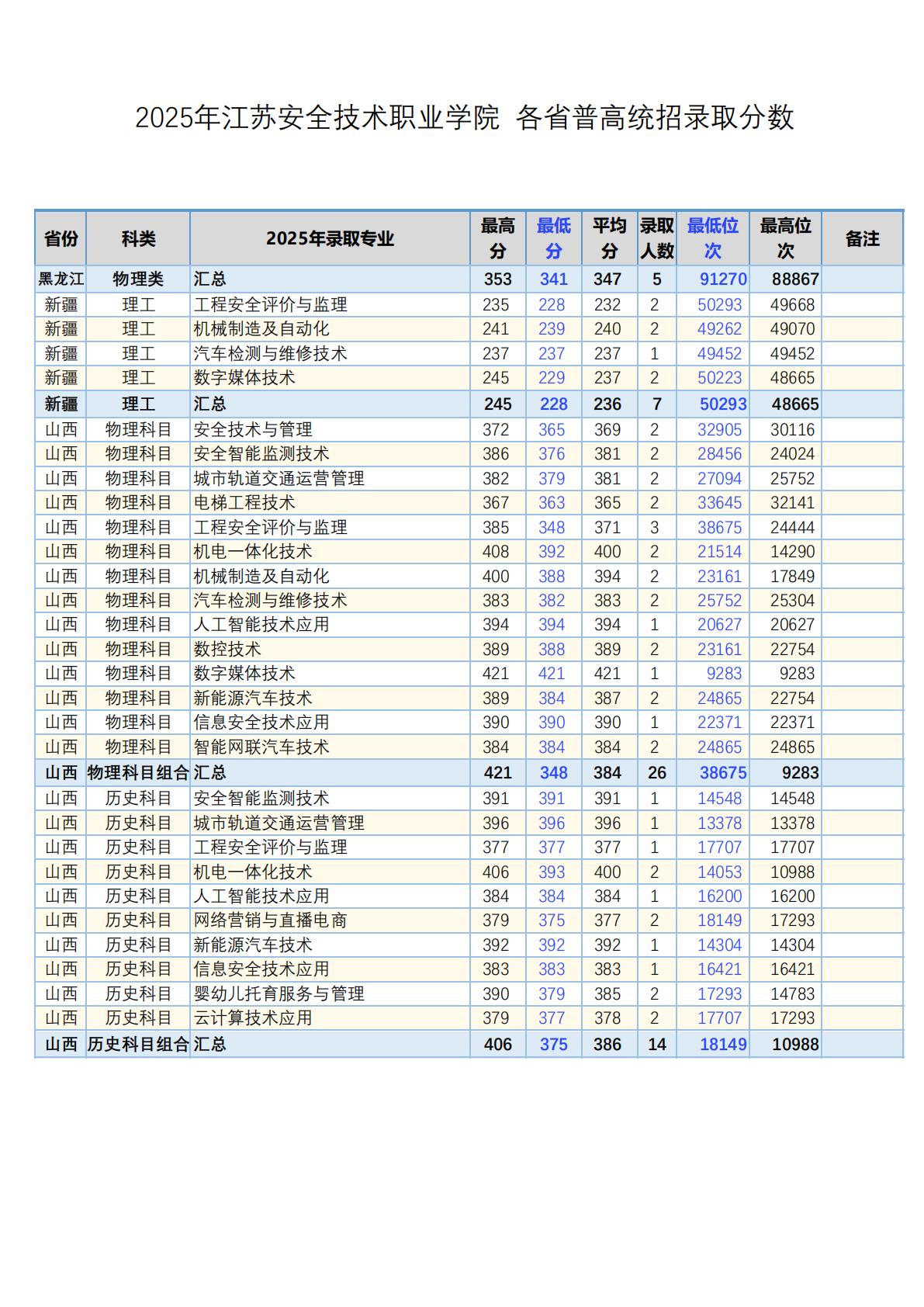Select 机电一体化技术 in 物理科目 rows
This screenshot has height=1307, width=924.
tap(253, 552)
